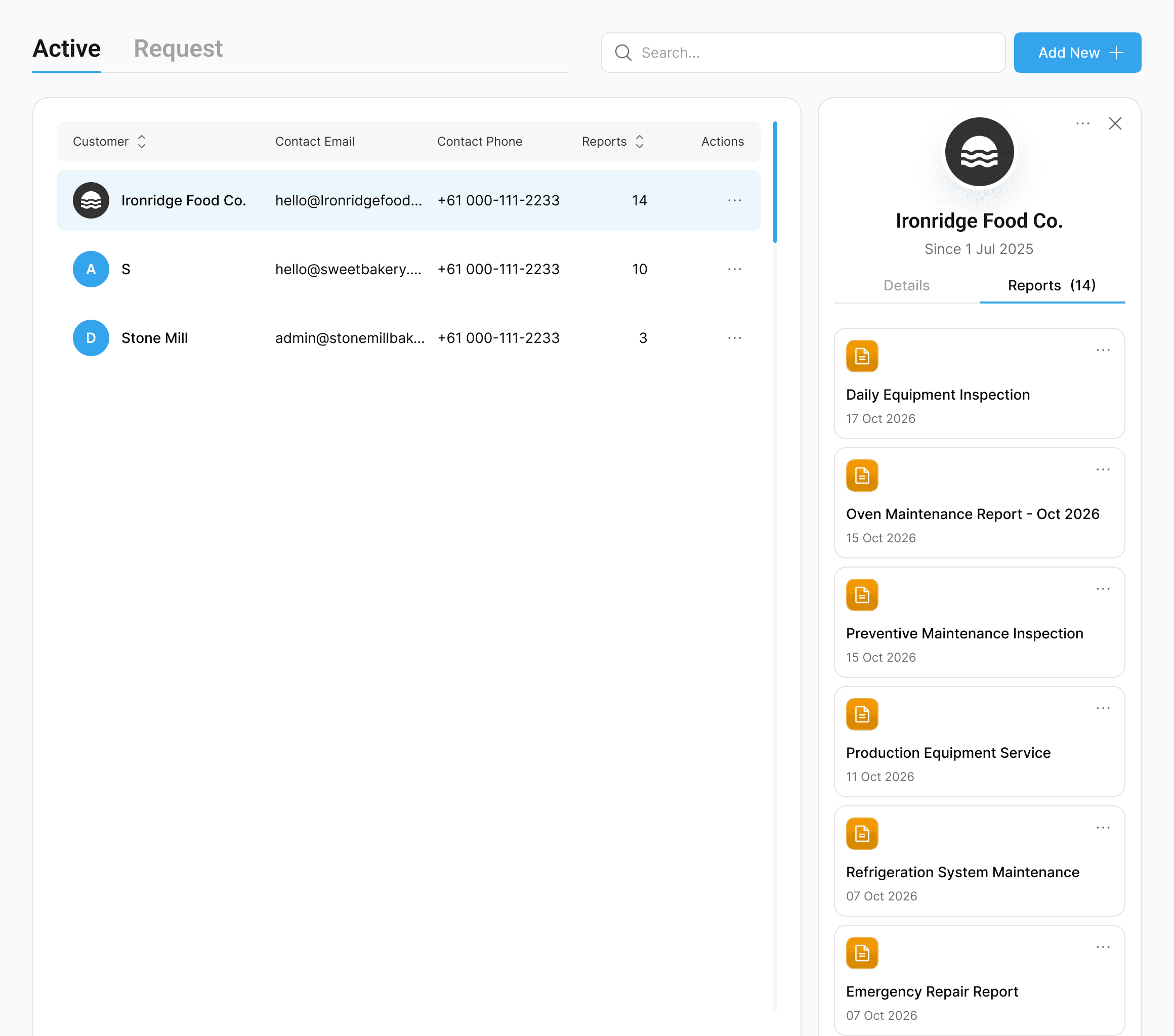Sort table by Customer column arrows

(x=141, y=142)
